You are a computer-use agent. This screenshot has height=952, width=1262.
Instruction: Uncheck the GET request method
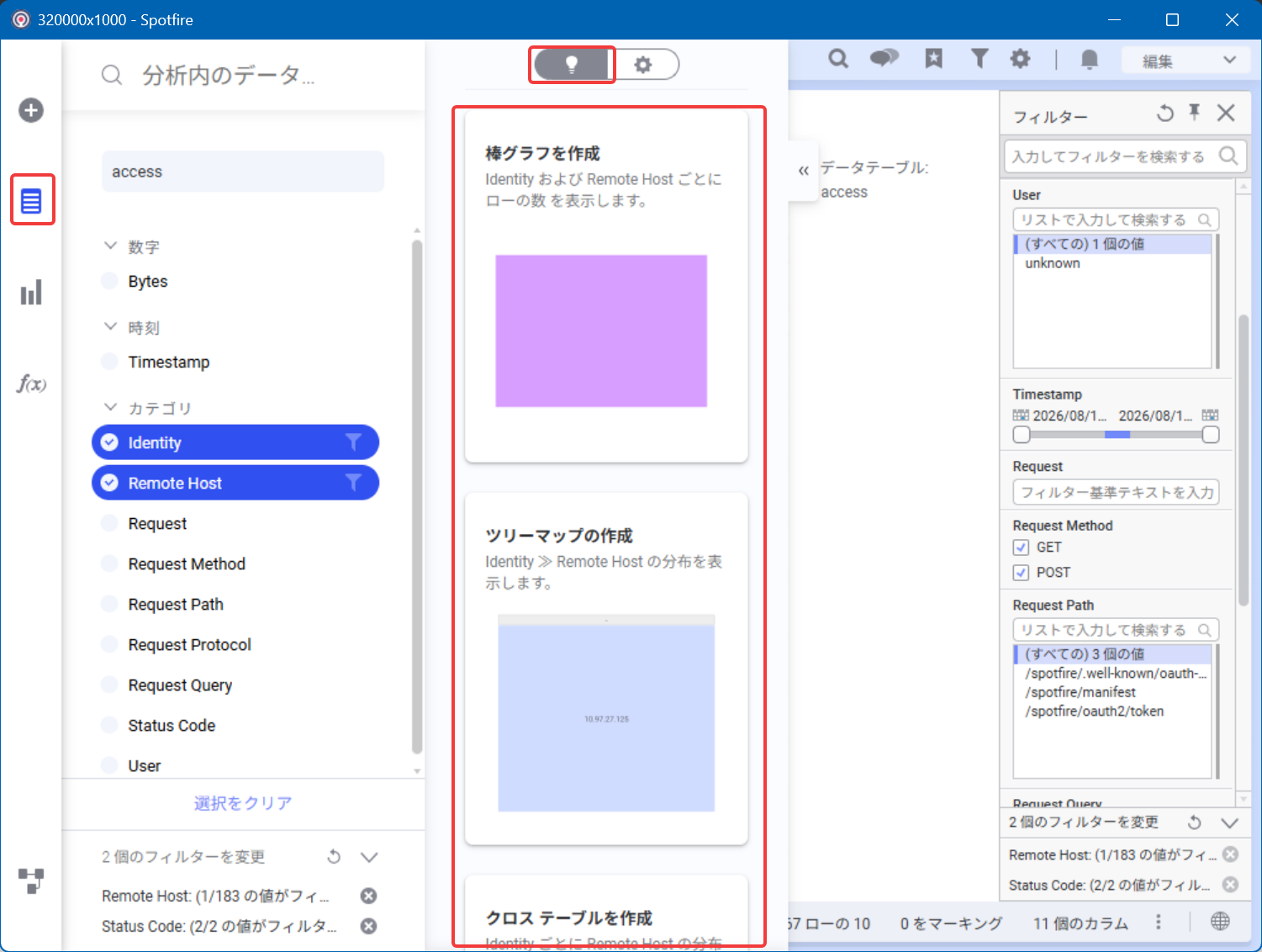pyautogui.click(x=1022, y=547)
